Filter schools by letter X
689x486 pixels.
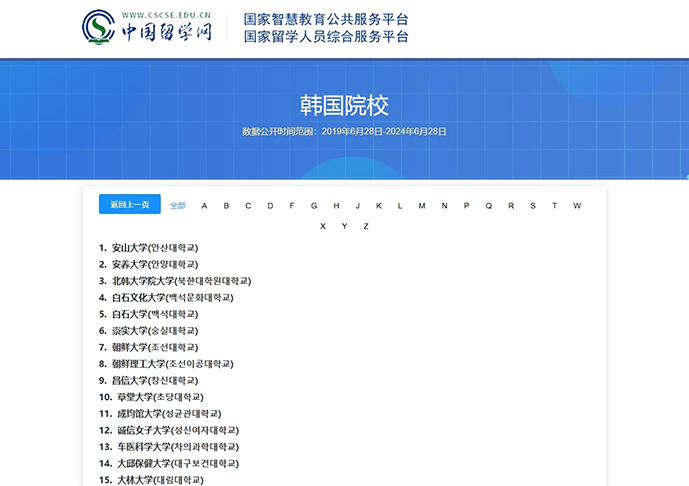tap(323, 226)
